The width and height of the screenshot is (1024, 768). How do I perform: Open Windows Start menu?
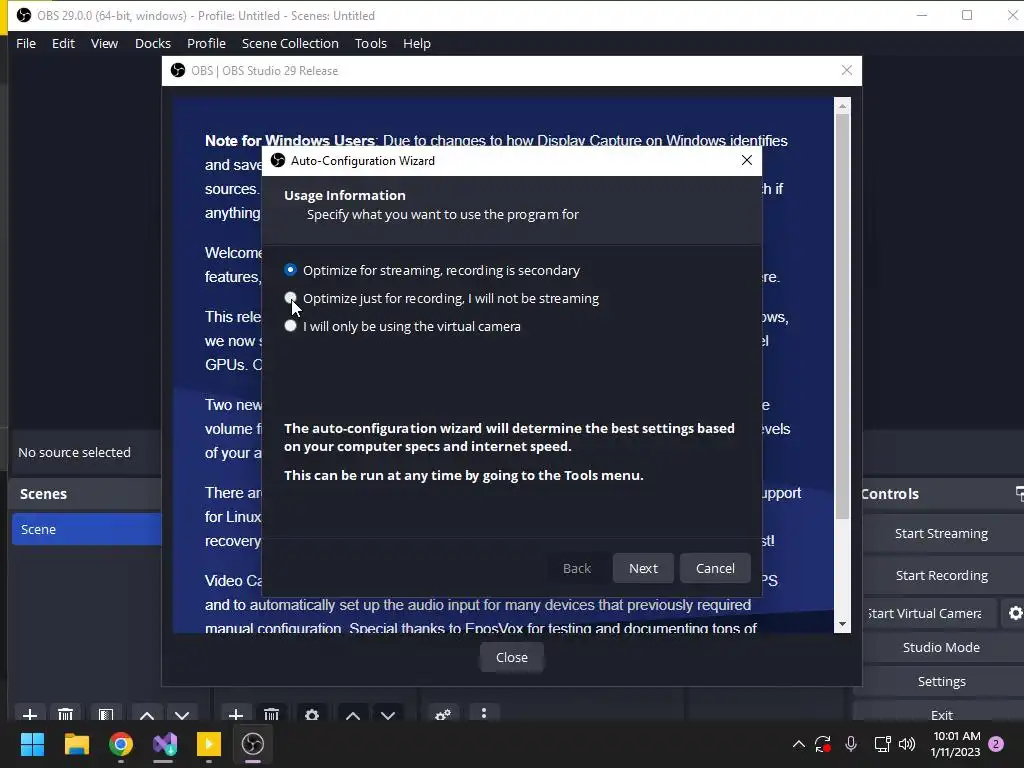click(32, 744)
